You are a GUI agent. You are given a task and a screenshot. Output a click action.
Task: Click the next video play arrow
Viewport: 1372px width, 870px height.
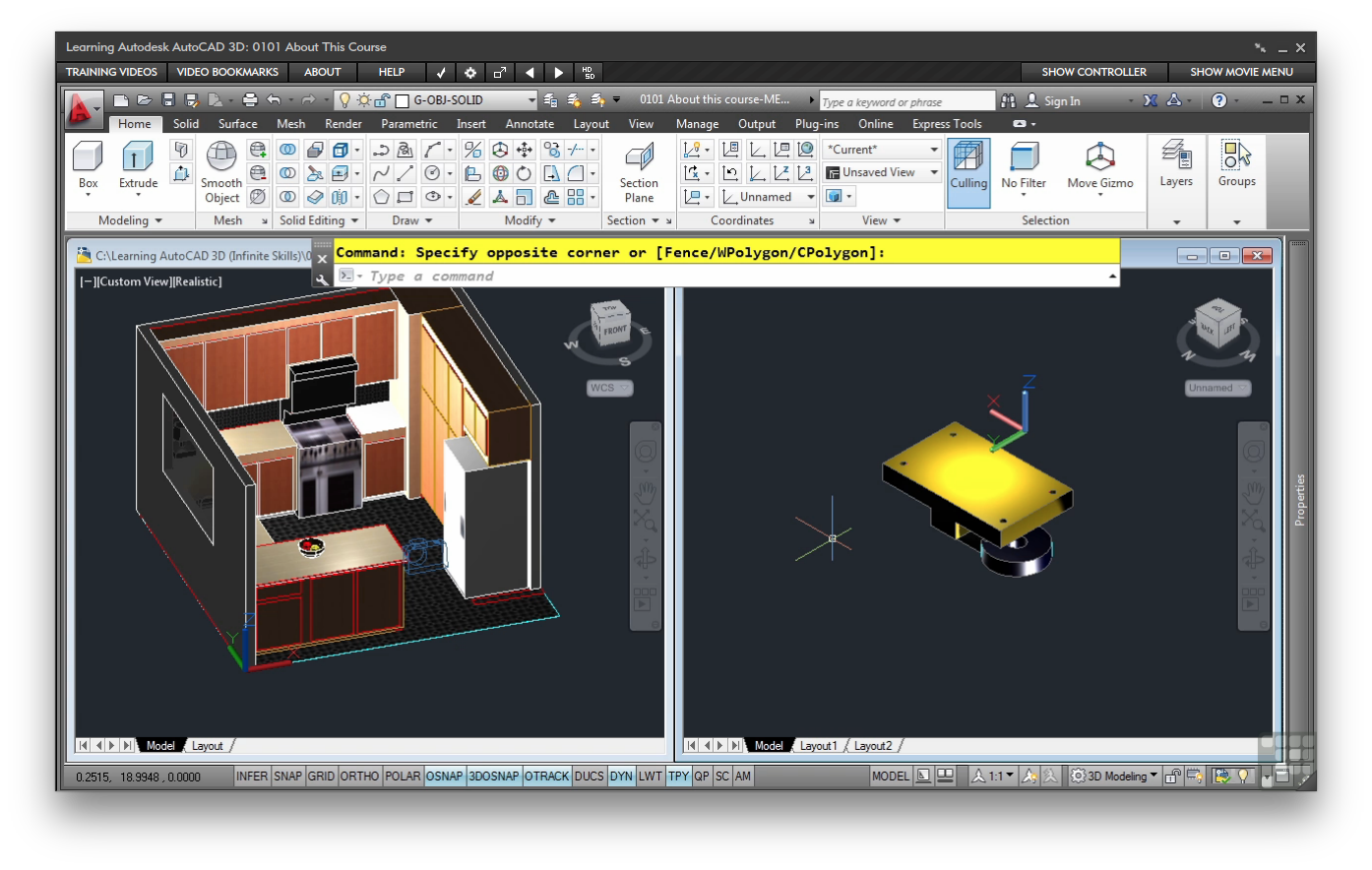(558, 72)
